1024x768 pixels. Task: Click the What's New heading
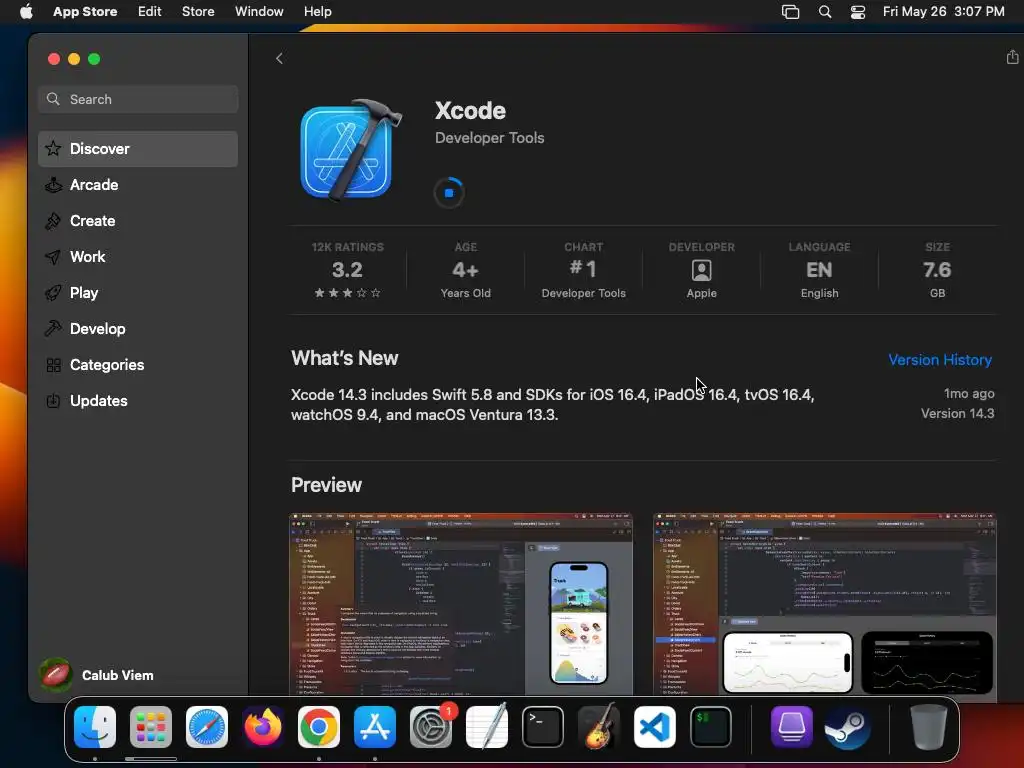click(344, 358)
